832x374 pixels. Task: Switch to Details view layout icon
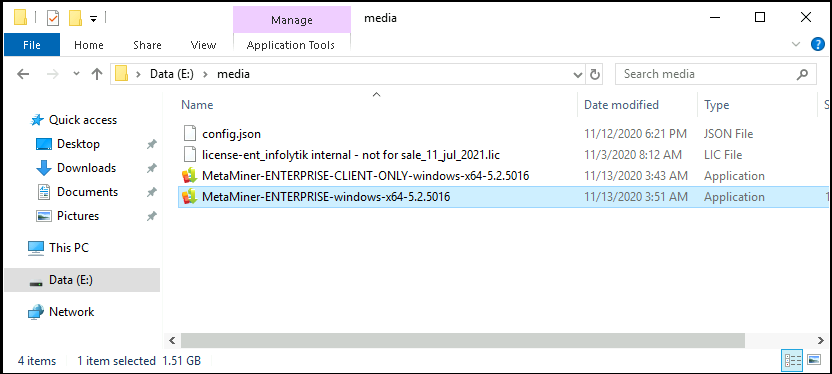(x=792, y=361)
